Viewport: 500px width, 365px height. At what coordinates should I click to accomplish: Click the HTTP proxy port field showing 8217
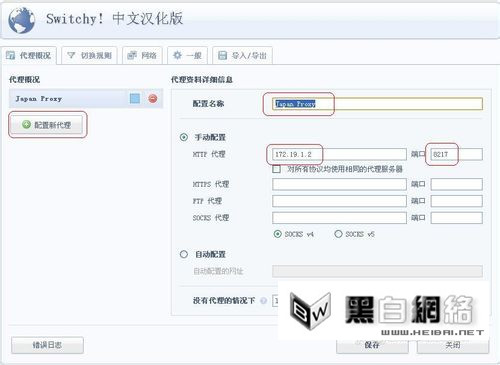456,154
